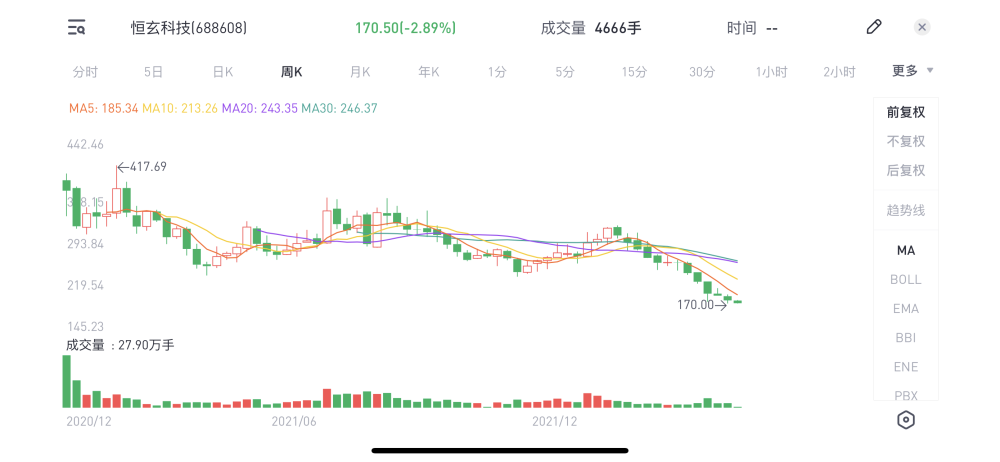Choose the EMA indicator

[906, 309]
